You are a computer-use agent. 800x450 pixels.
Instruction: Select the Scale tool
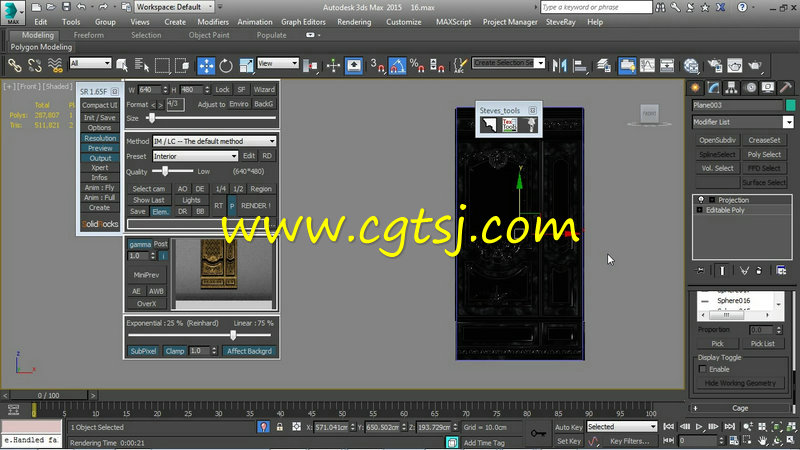tap(246, 66)
